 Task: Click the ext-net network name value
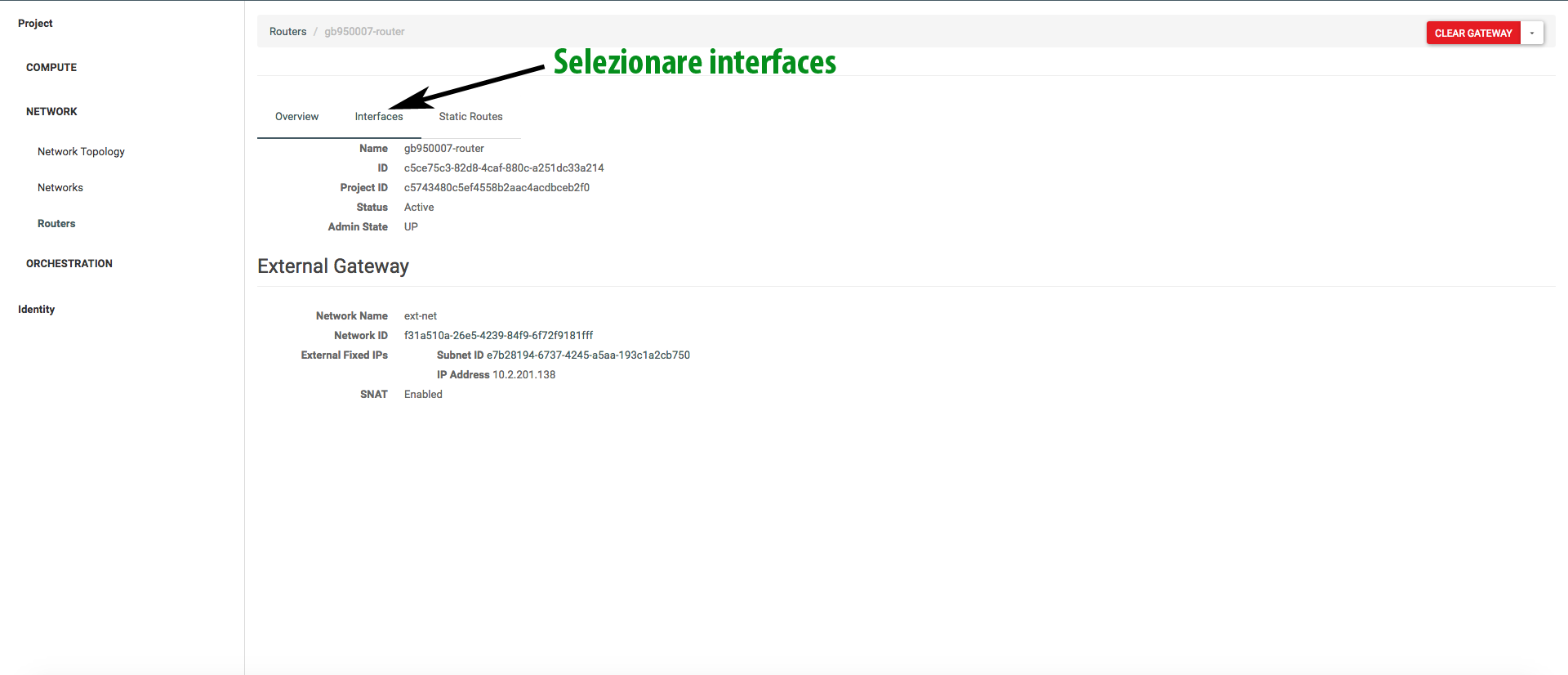pyautogui.click(x=421, y=316)
